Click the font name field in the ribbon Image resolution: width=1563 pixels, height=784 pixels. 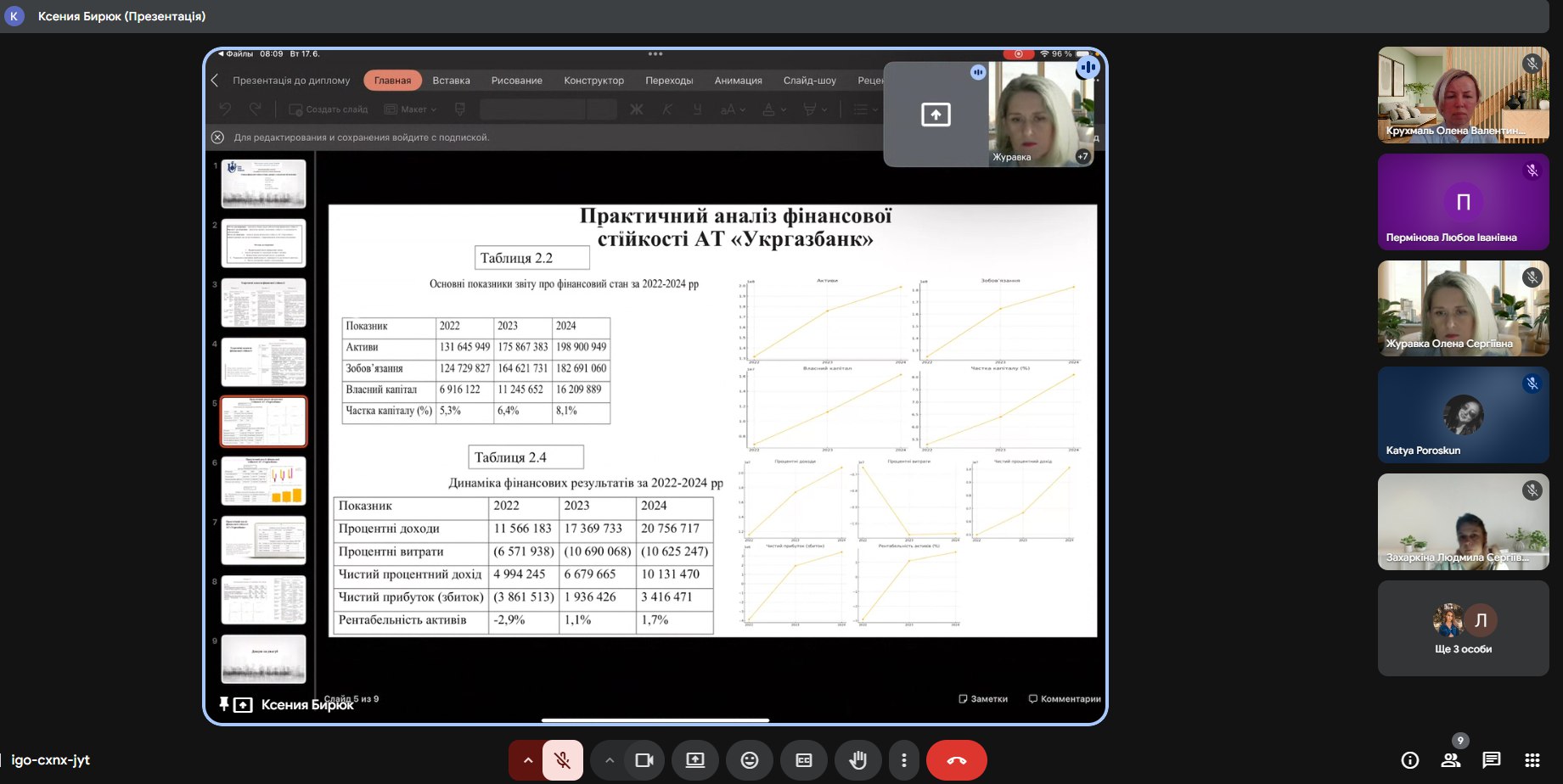[x=532, y=109]
